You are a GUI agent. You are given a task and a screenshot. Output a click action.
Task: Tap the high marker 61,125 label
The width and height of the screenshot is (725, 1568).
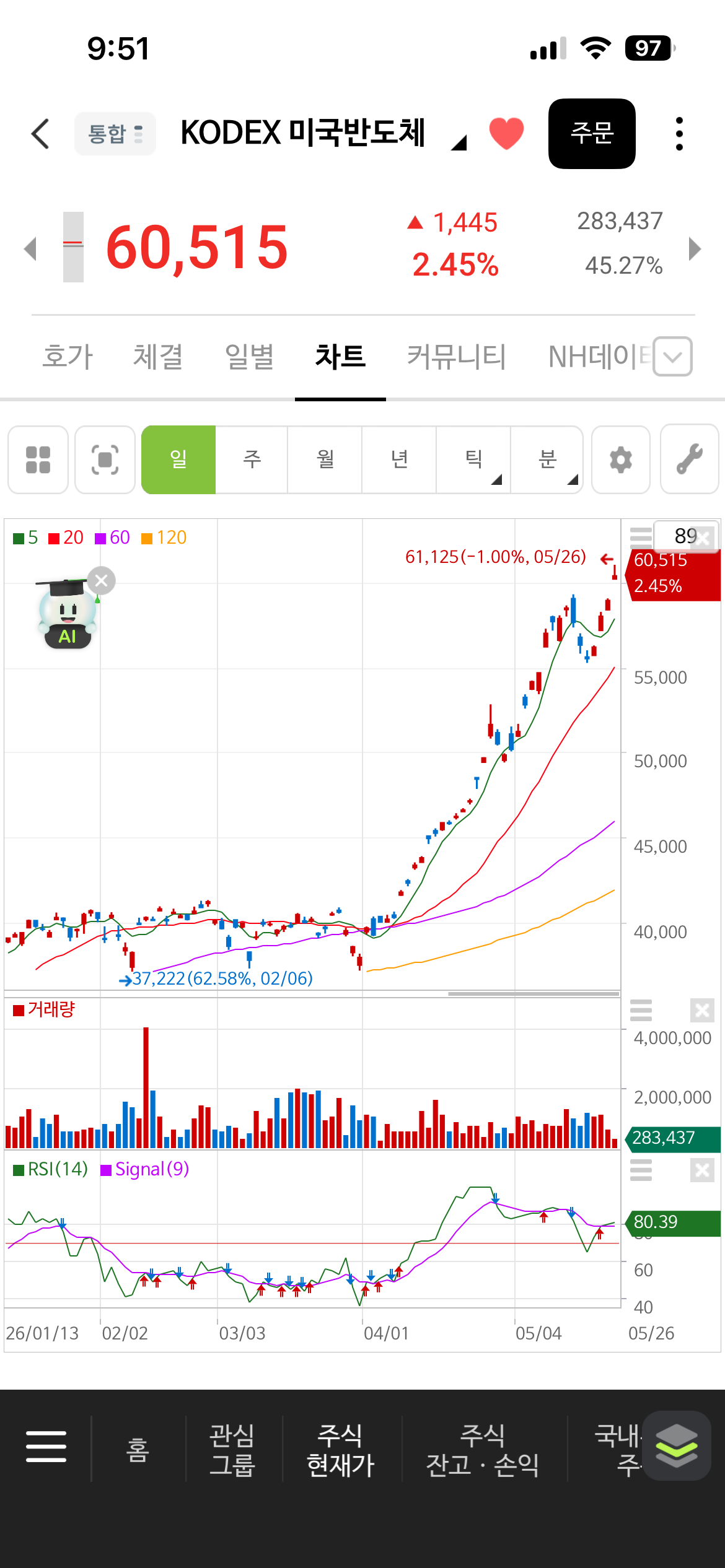coord(495,557)
